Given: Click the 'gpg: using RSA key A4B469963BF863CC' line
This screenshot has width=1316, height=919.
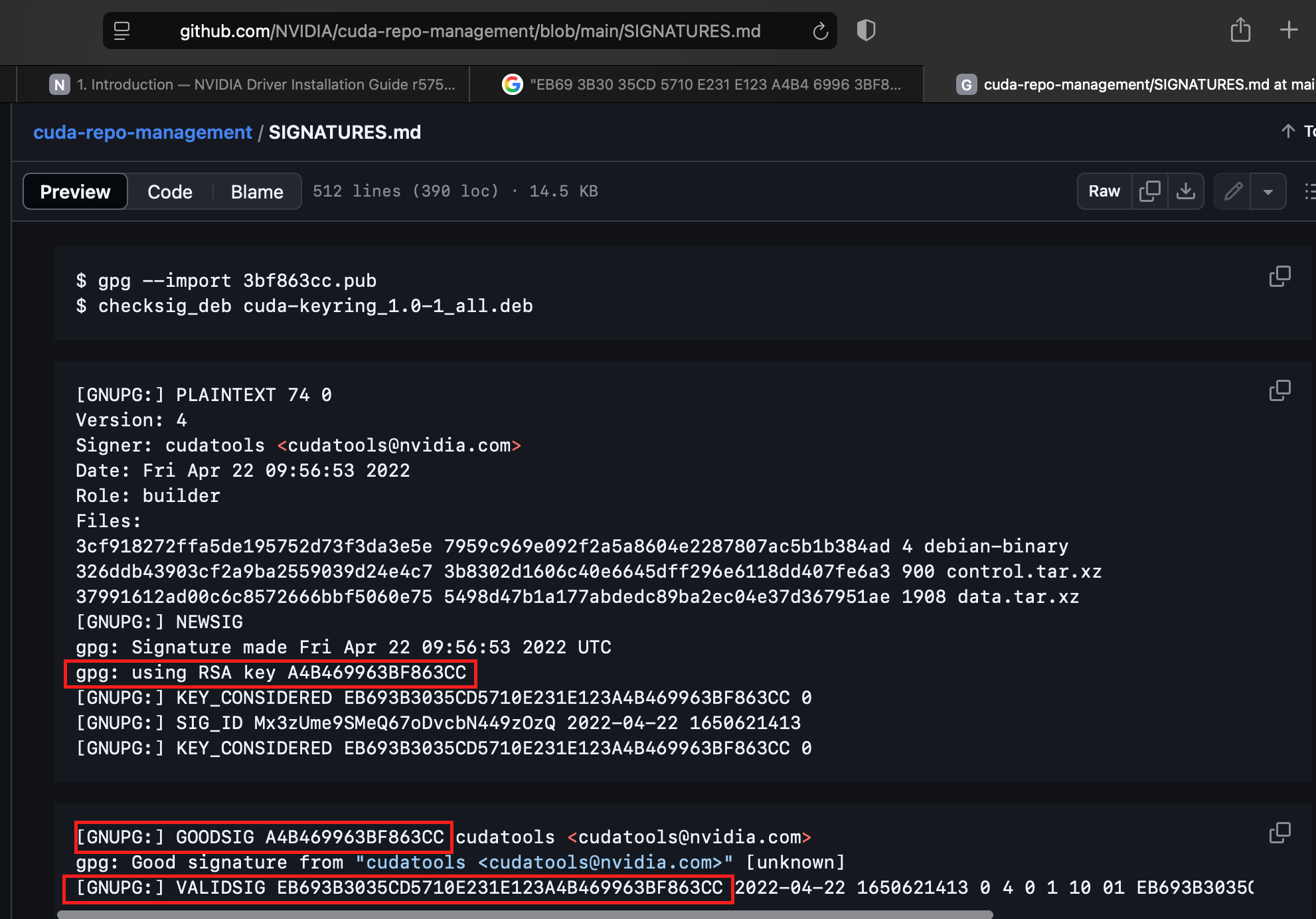Looking at the screenshot, I should (x=271, y=673).
